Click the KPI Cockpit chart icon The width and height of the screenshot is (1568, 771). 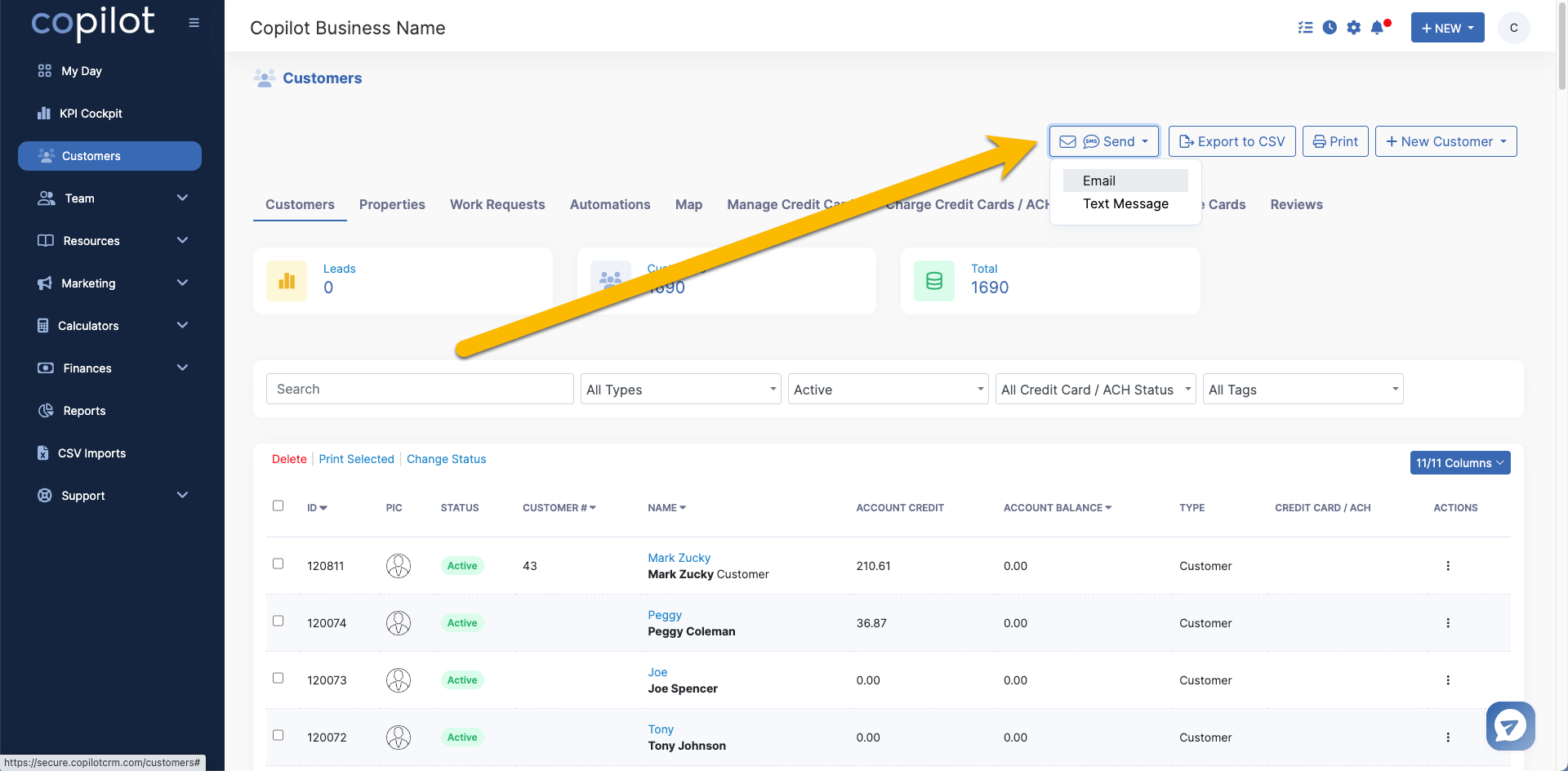tap(44, 114)
